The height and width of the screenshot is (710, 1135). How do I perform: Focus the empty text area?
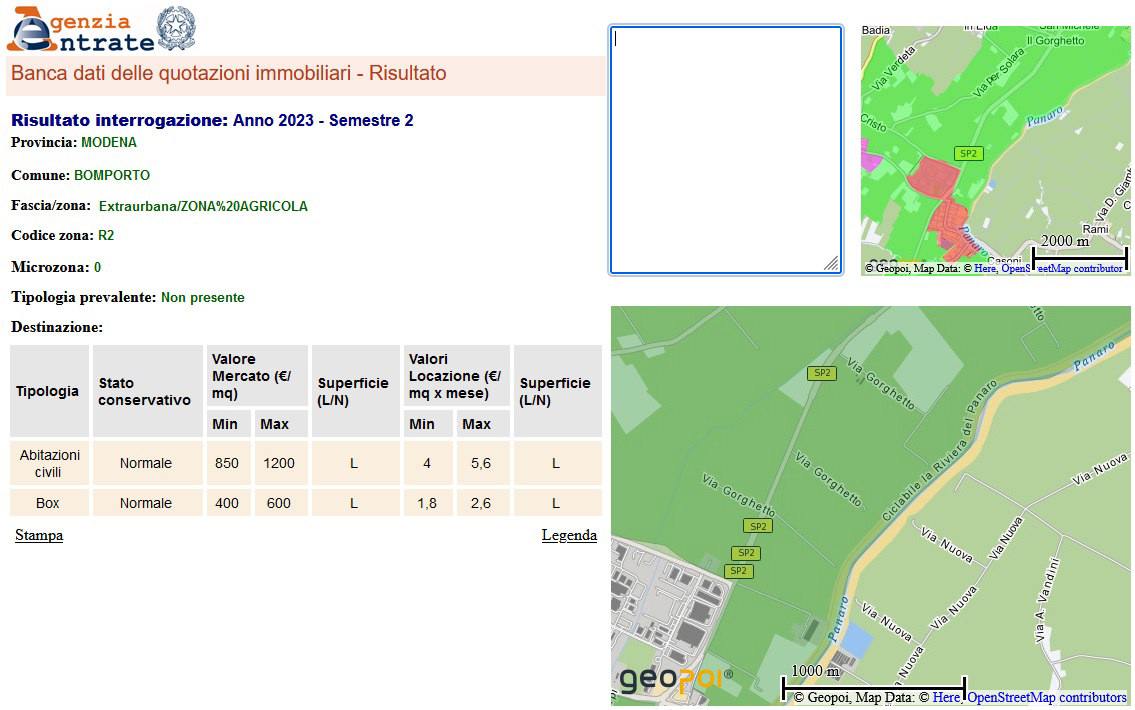(x=726, y=150)
